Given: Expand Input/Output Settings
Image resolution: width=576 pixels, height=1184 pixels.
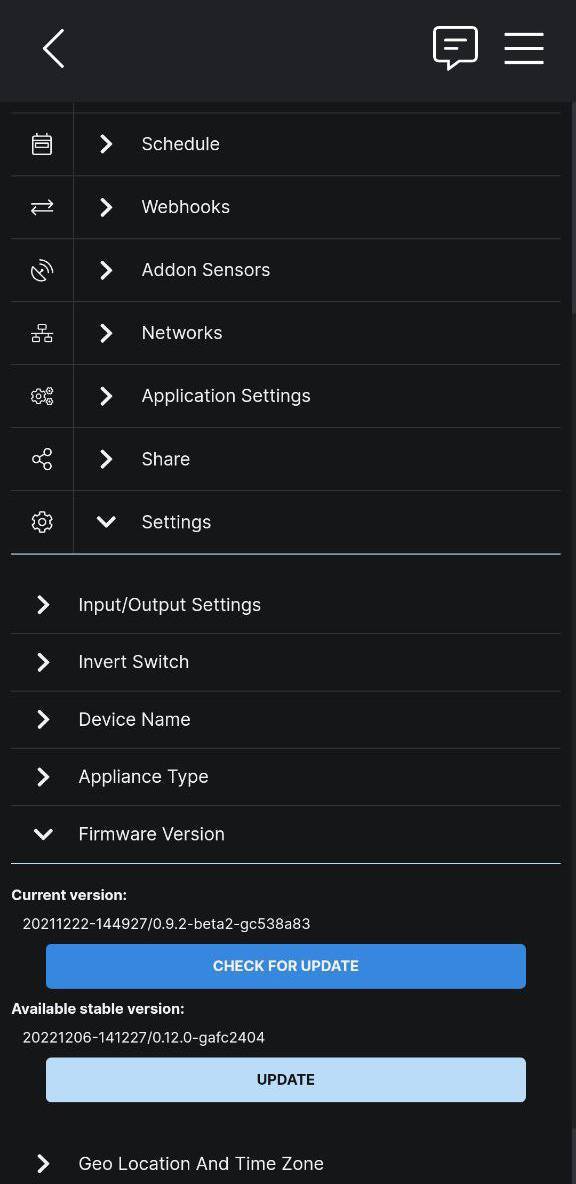Looking at the screenshot, I should (x=286, y=605).
